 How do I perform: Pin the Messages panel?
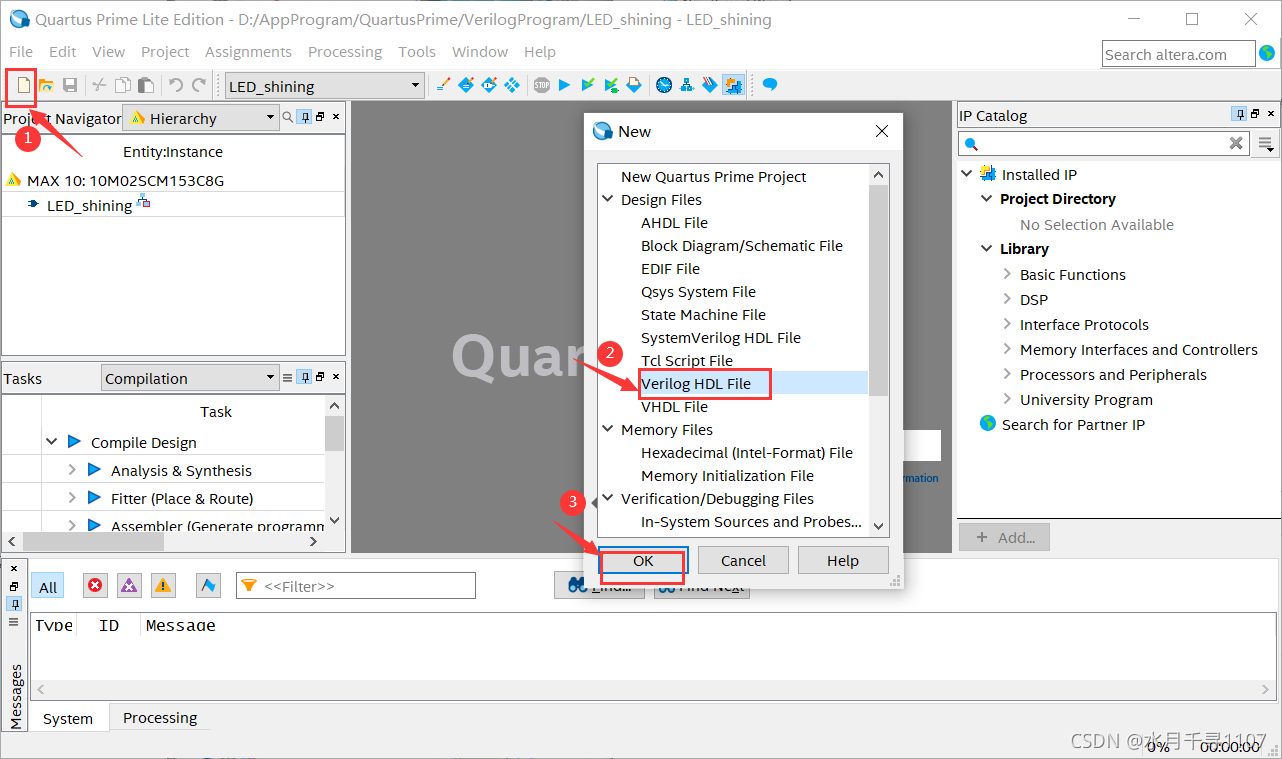click(14, 604)
